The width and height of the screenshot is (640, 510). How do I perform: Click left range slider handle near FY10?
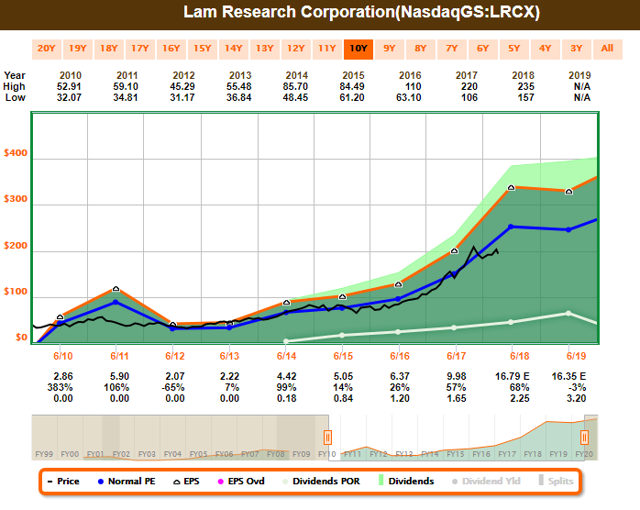click(327, 437)
